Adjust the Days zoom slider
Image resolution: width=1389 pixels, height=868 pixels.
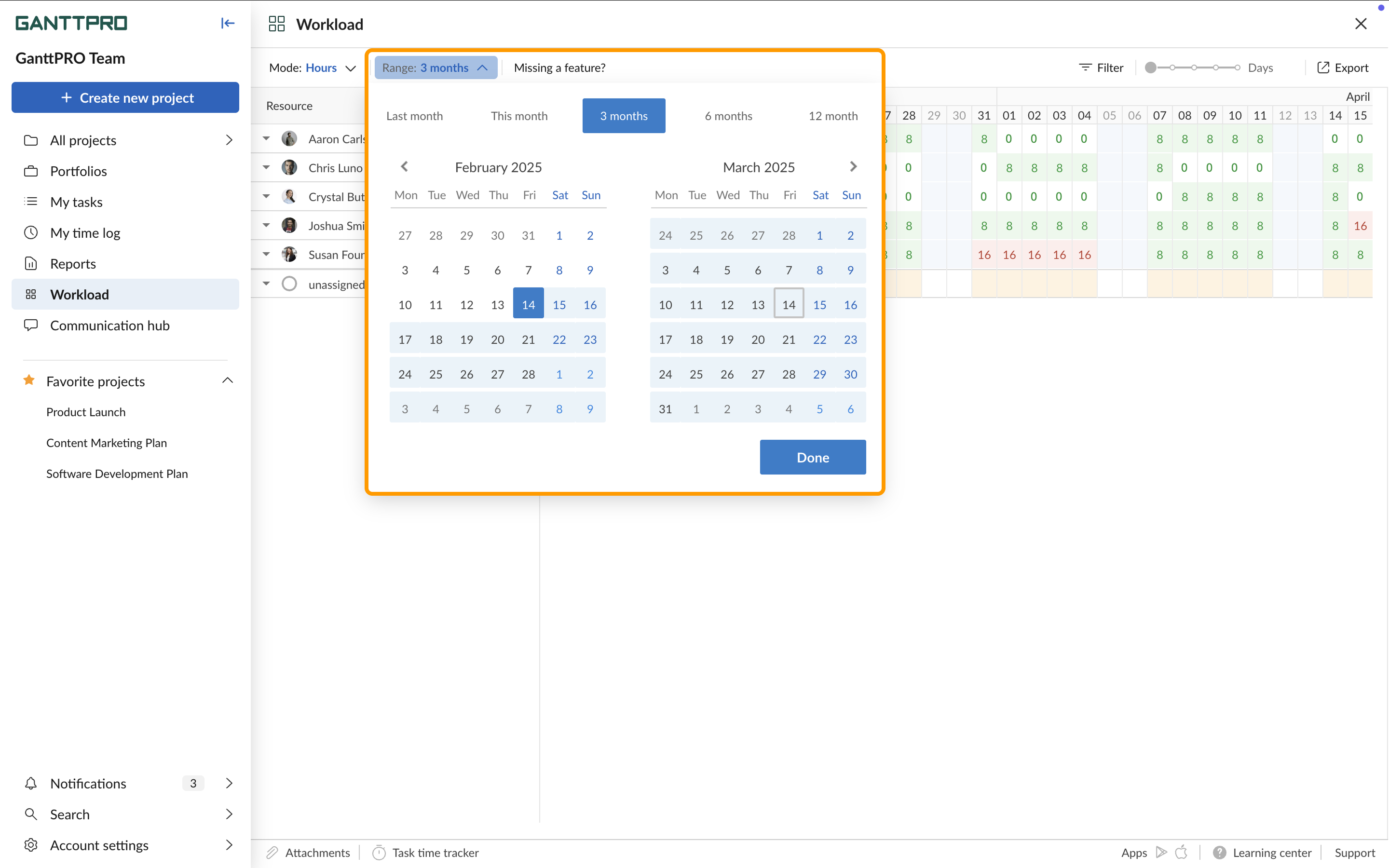pos(1193,68)
